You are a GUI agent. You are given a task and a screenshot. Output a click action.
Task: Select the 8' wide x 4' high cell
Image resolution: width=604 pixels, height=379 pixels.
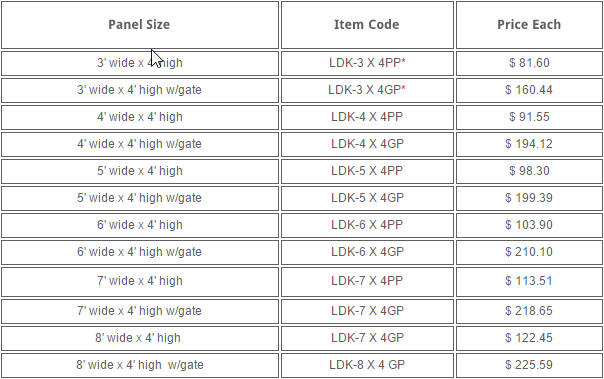click(140, 338)
